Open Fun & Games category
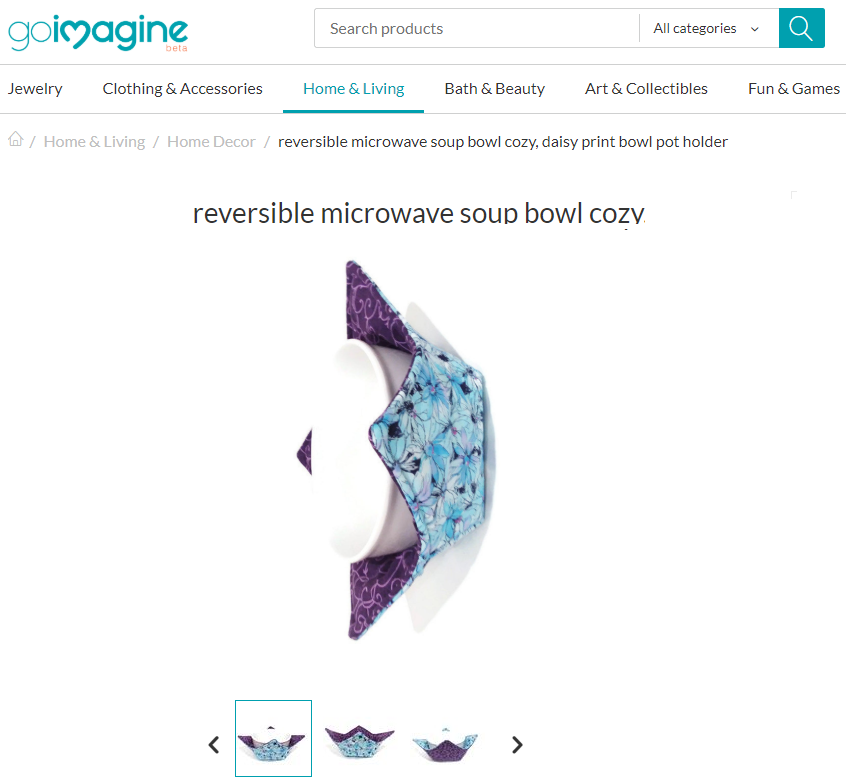846x784 pixels. (794, 88)
